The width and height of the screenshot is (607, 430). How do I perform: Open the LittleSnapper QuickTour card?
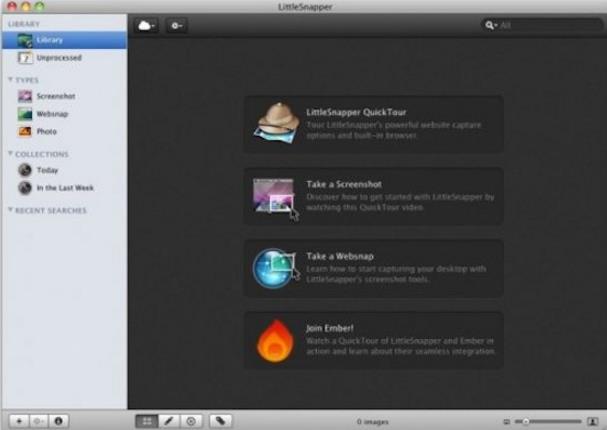374,124
